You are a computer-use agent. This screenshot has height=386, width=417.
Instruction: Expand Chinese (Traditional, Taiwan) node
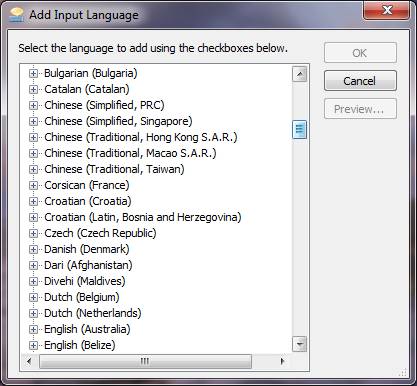click(x=33, y=169)
